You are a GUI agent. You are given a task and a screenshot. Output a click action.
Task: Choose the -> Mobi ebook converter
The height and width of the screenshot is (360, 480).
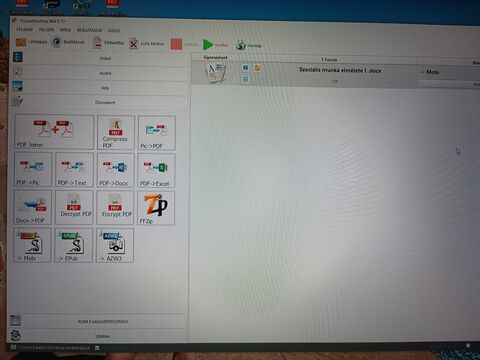[x=32, y=245]
